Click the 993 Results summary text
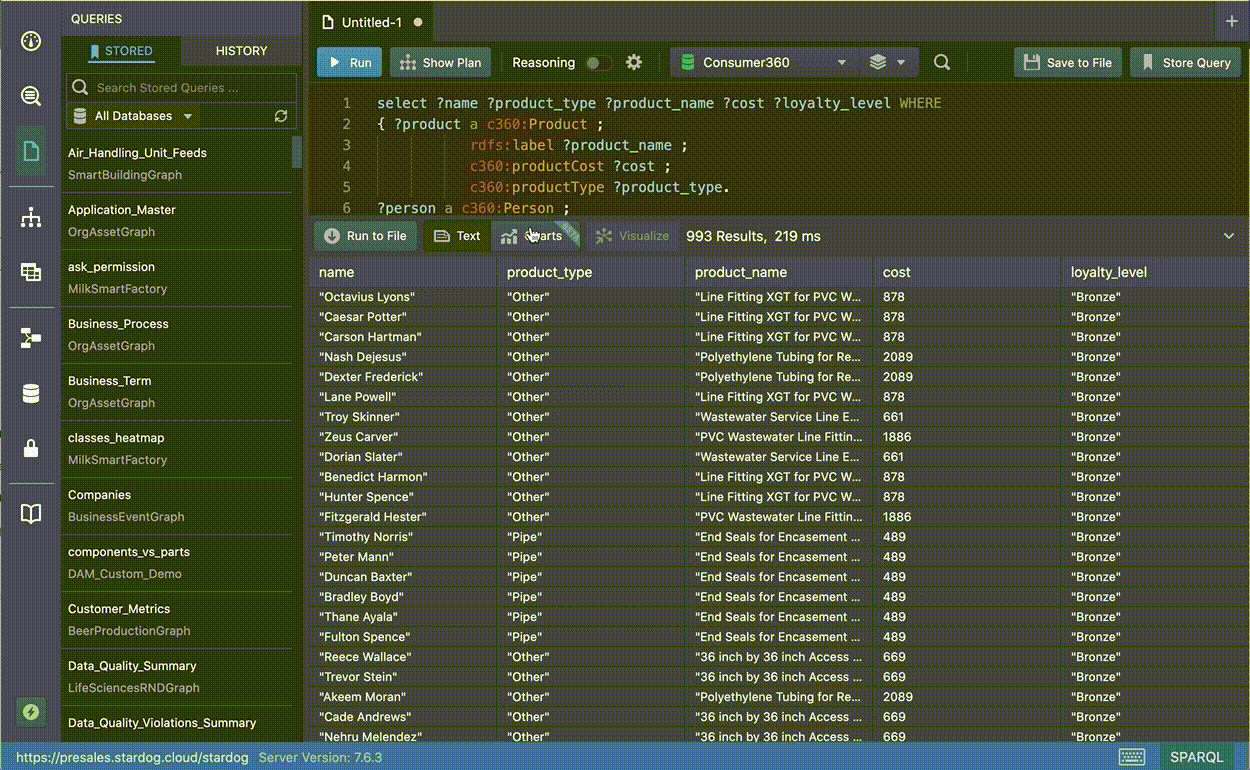 (753, 236)
